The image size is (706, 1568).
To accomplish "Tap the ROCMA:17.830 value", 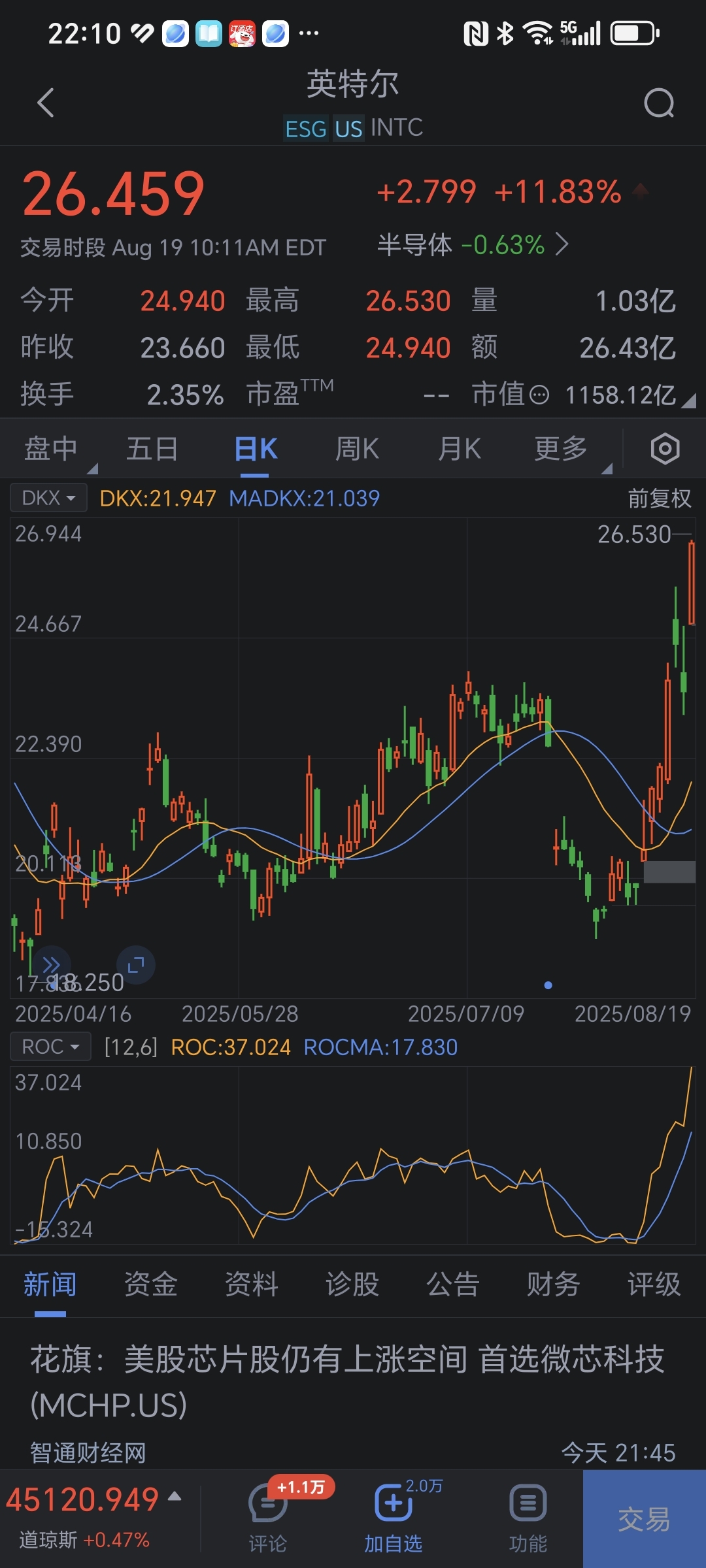I will click(x=381, y=1047).
